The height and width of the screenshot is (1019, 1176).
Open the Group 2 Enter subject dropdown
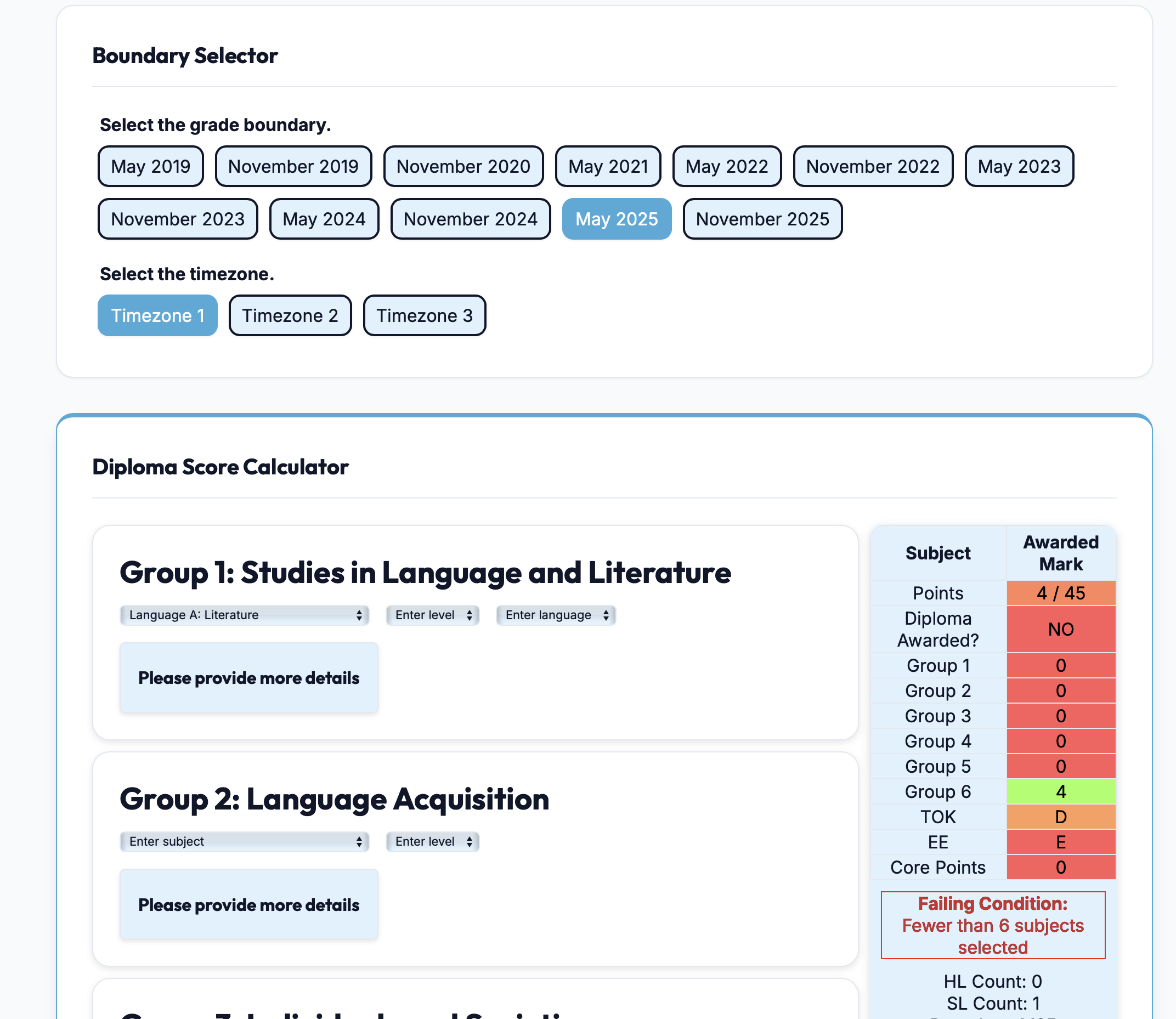pos(244,842)
